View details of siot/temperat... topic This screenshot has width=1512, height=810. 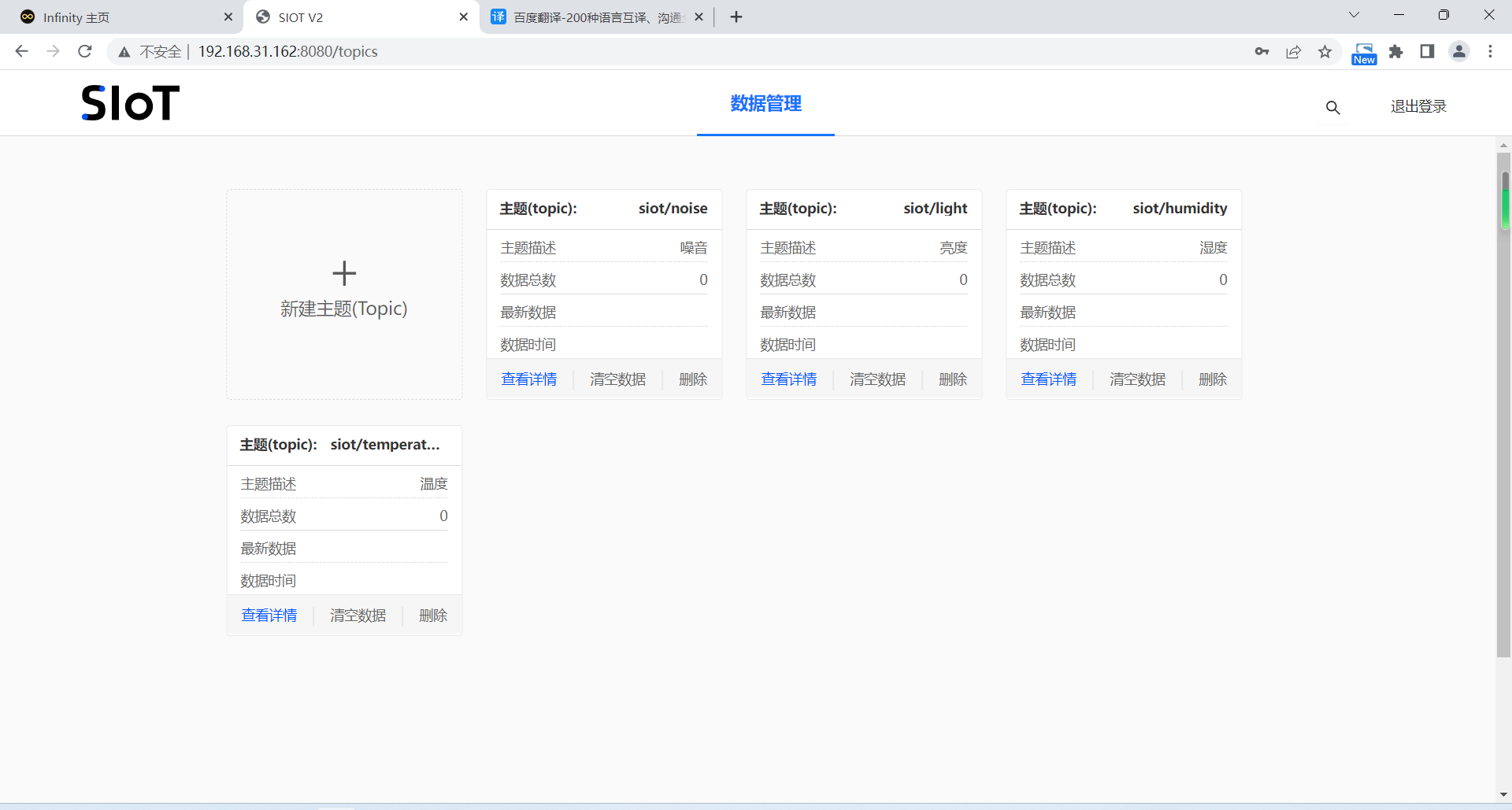269,616
